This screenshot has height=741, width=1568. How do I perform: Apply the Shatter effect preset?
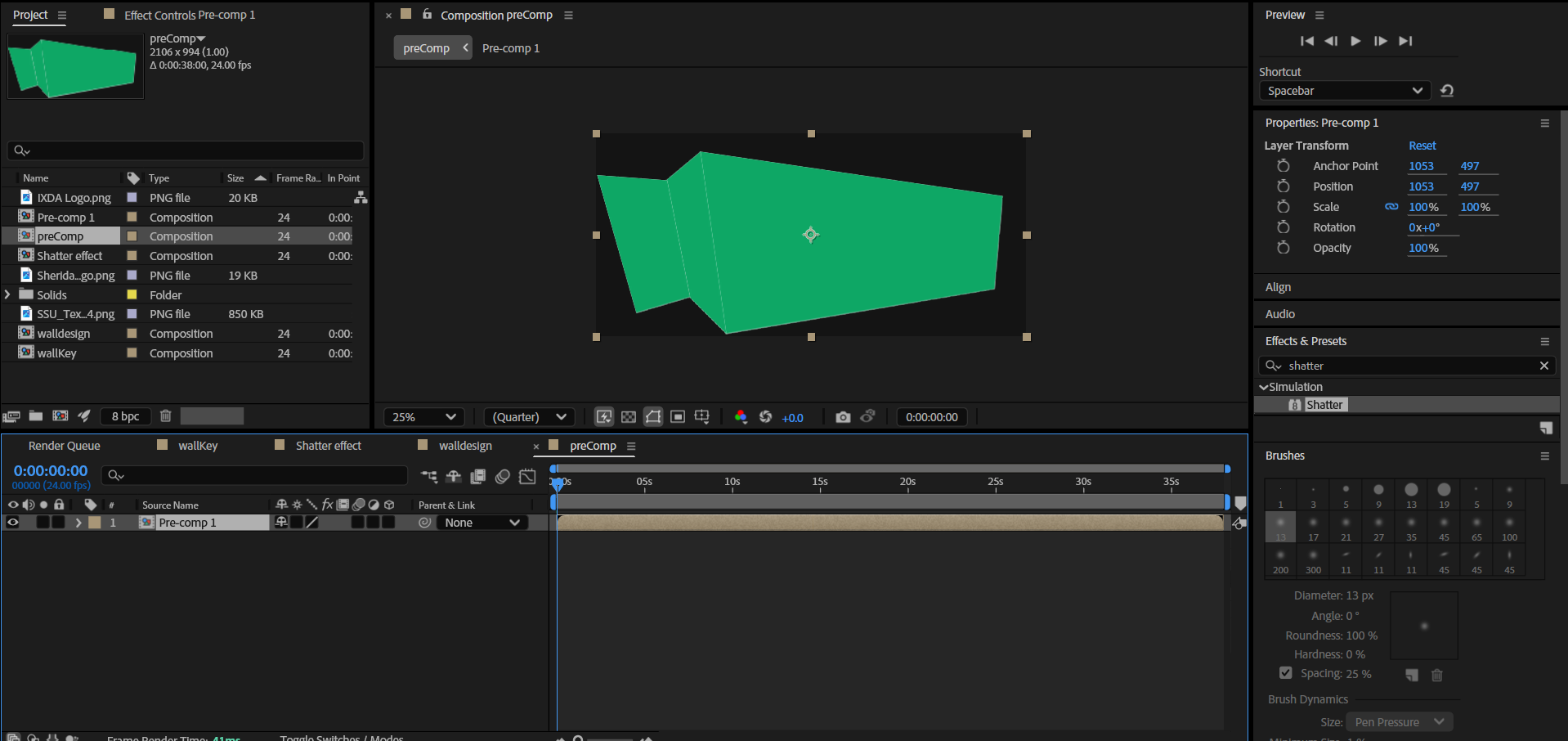pyautogui.click(x=1324, y=404)
